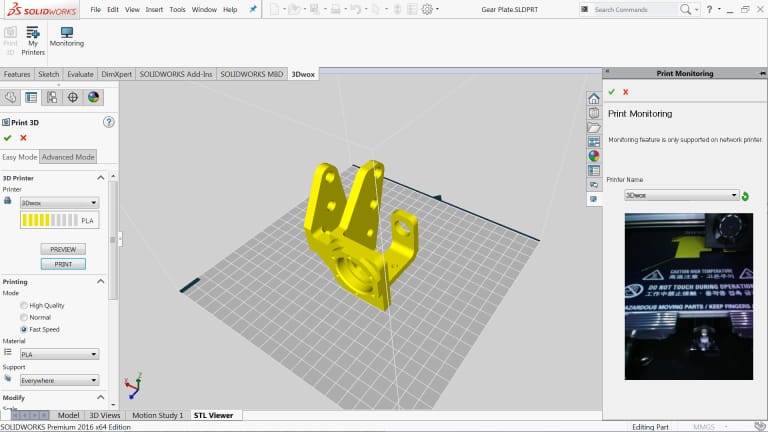Expand the Support Everywhere dropdown
The image size is (768, 432).
coord(60,380)
